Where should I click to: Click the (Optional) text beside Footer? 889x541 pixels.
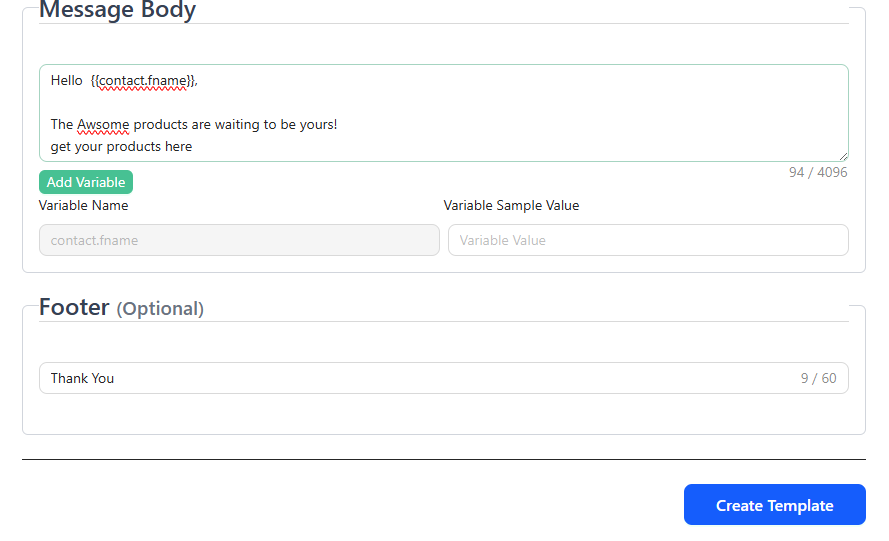[x=160, y=309]
